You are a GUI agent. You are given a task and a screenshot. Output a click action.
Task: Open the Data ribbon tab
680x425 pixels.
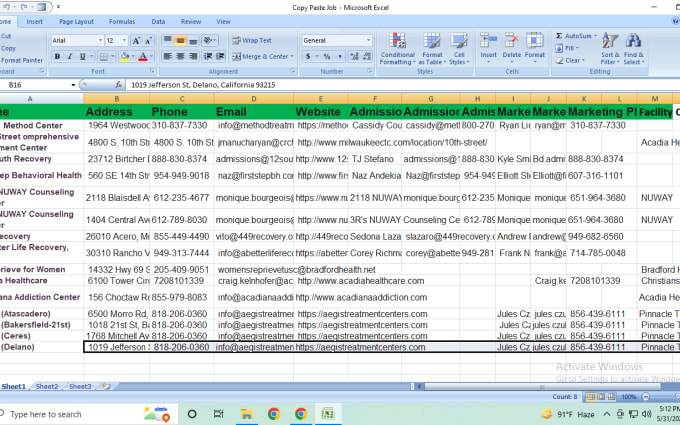coord(158,21)
